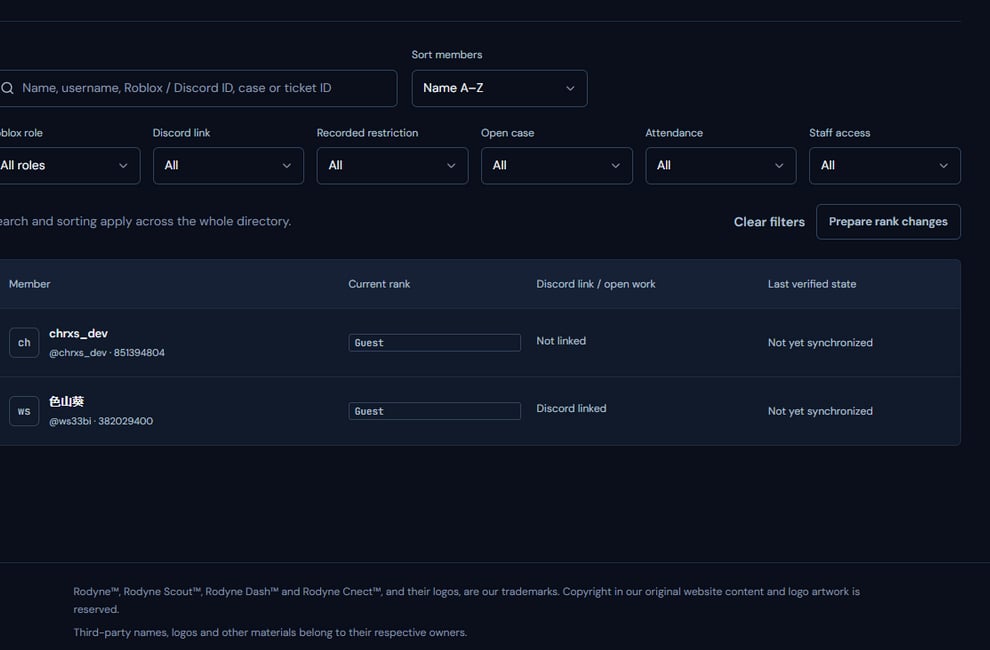Click Third-party names footer notice
The height and width of the screenshot is (650, 990).
(270, 632)
